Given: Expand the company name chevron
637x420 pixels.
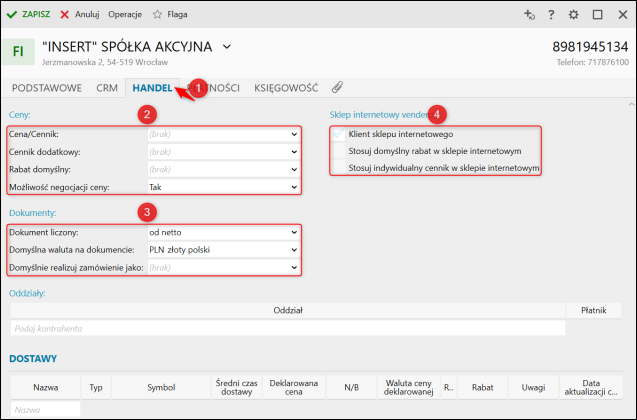Looking at the screenshot, I should 227,47.
